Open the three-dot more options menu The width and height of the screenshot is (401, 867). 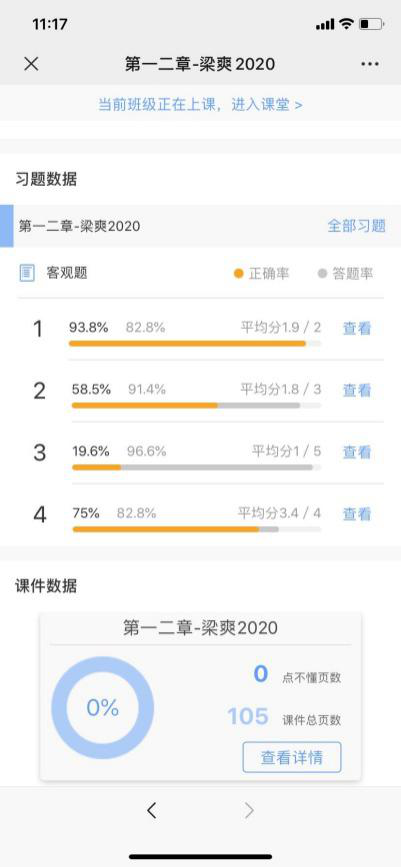pos(370,64)
